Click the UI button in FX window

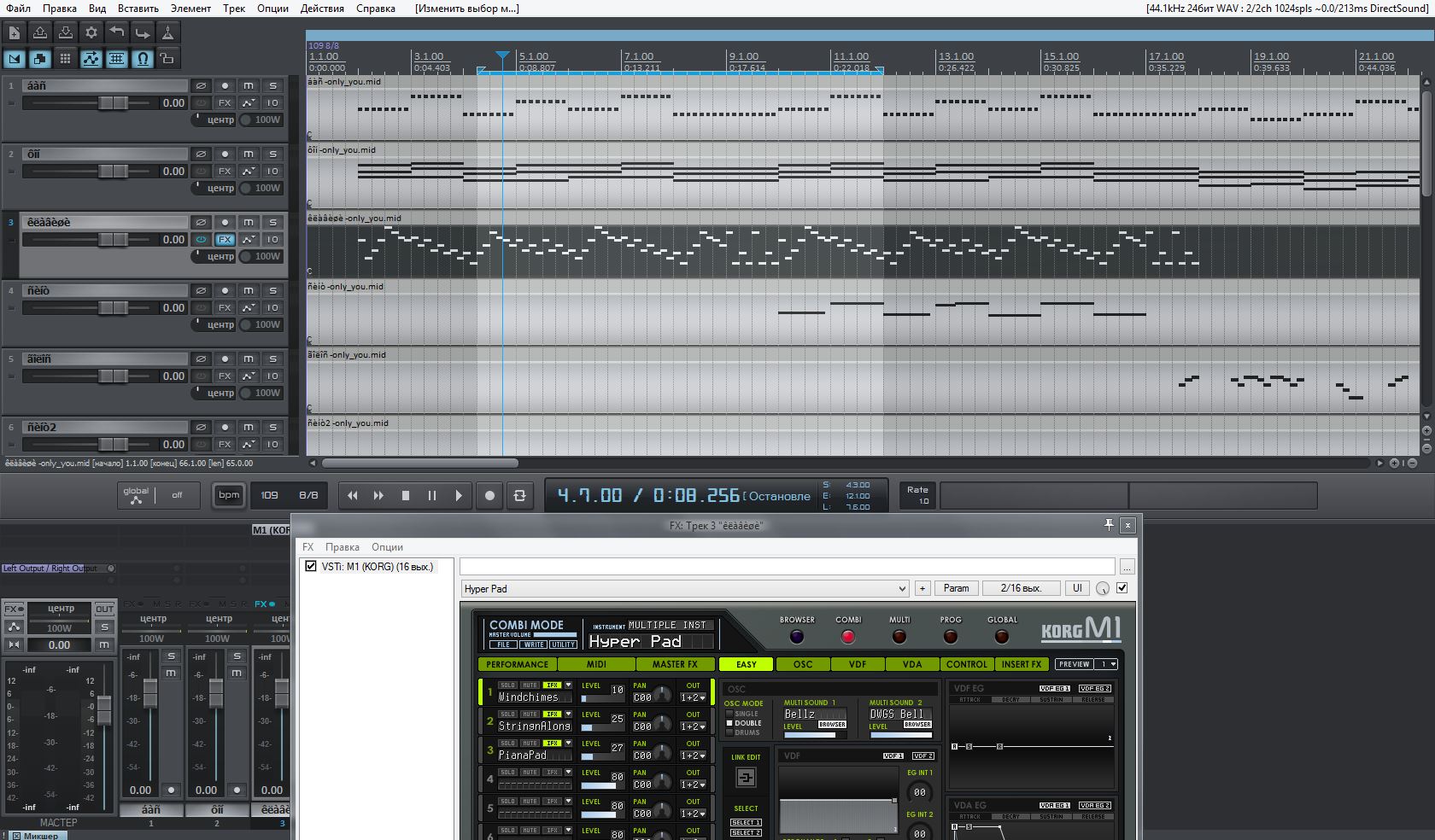1077,588
